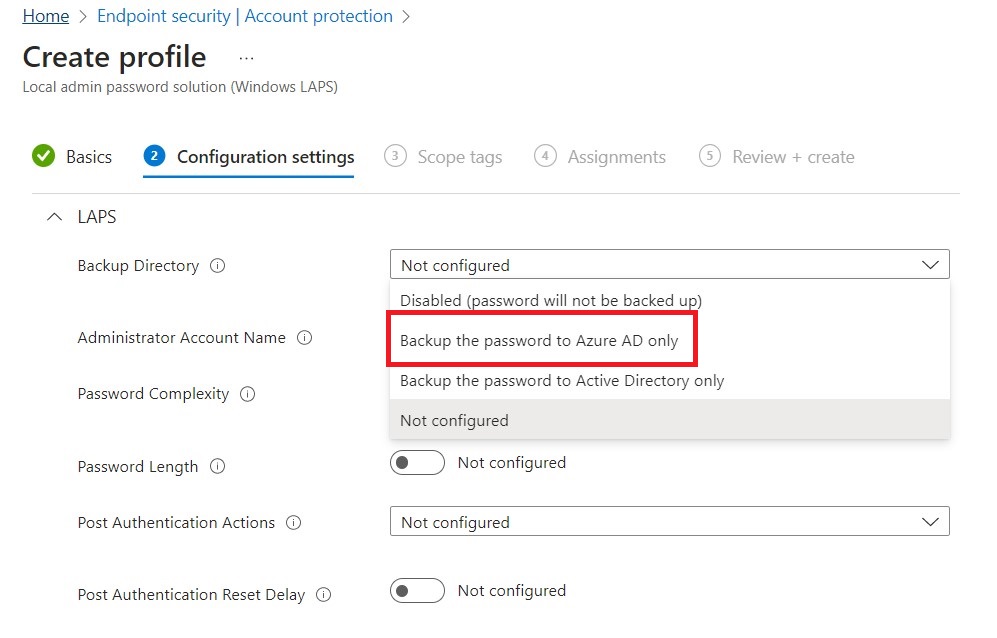Go to the Home breadcrumb link

point(46,17)
